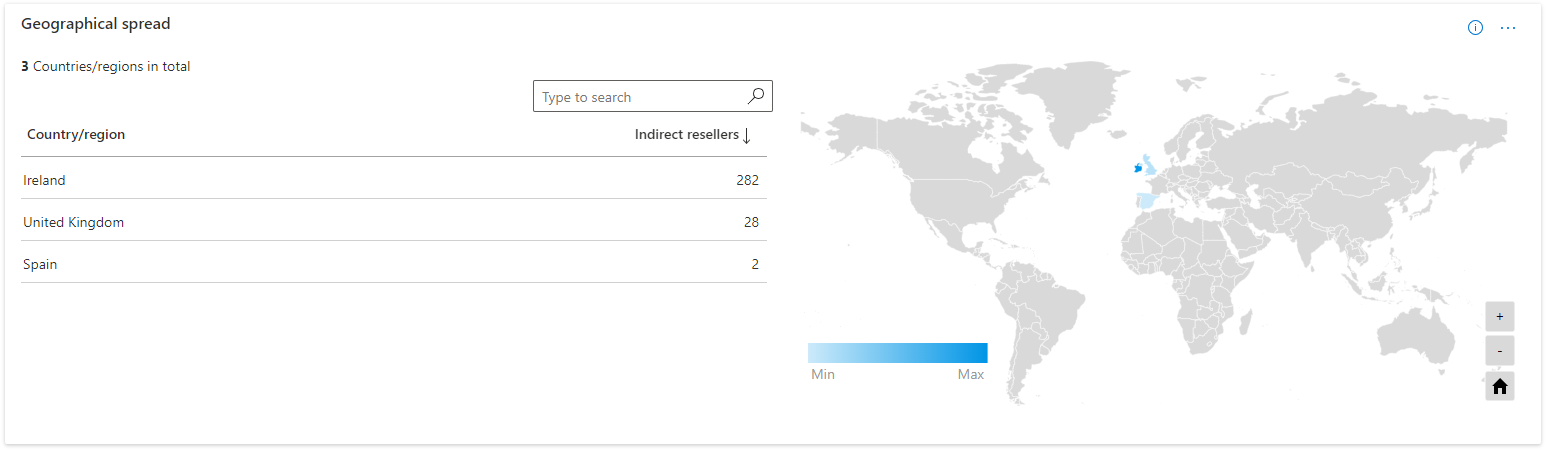Screen dimensions: 1546x451
Task: Click Australia on the world map
Action: point(1413,328)
